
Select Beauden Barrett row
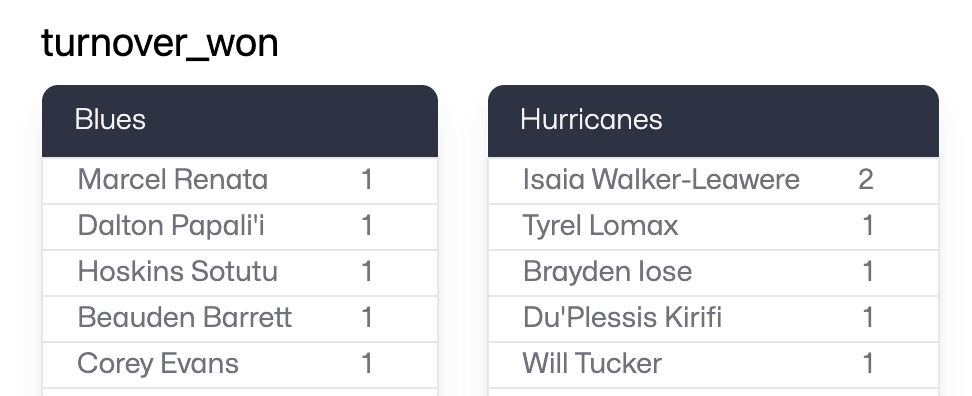(x=240, y=318)
